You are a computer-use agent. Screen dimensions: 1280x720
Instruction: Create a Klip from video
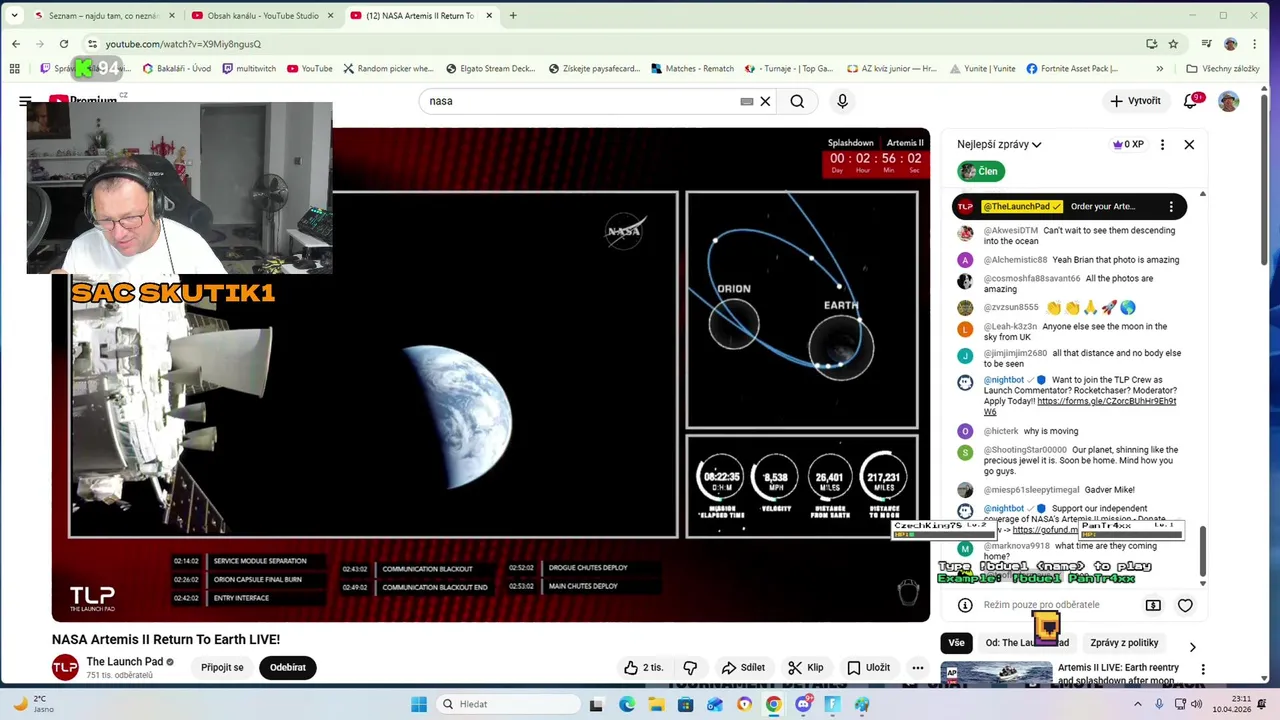(x=805, y=667)
